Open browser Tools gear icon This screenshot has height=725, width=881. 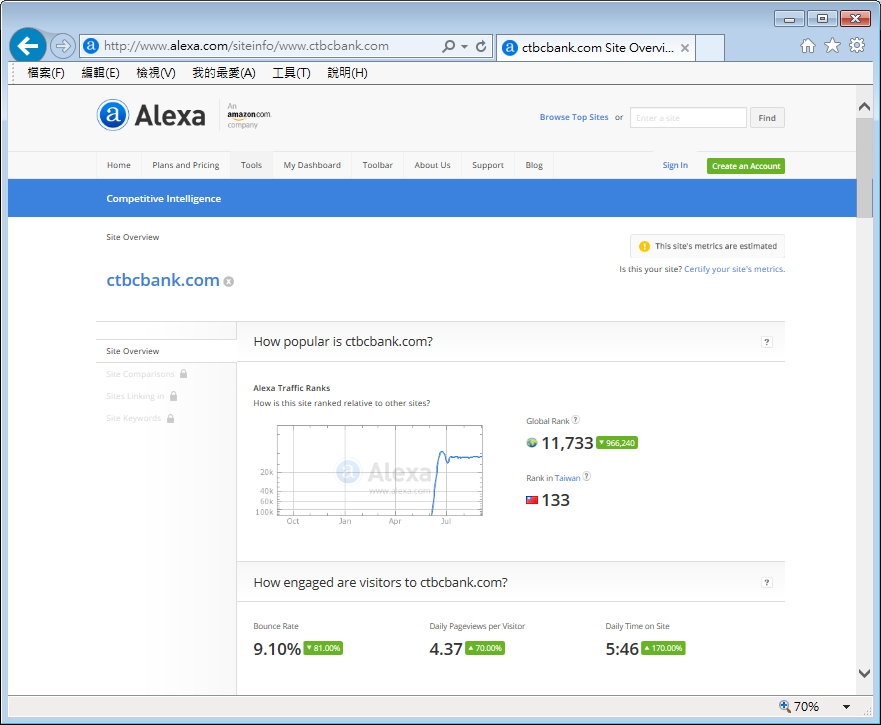[x=857, y=45]
